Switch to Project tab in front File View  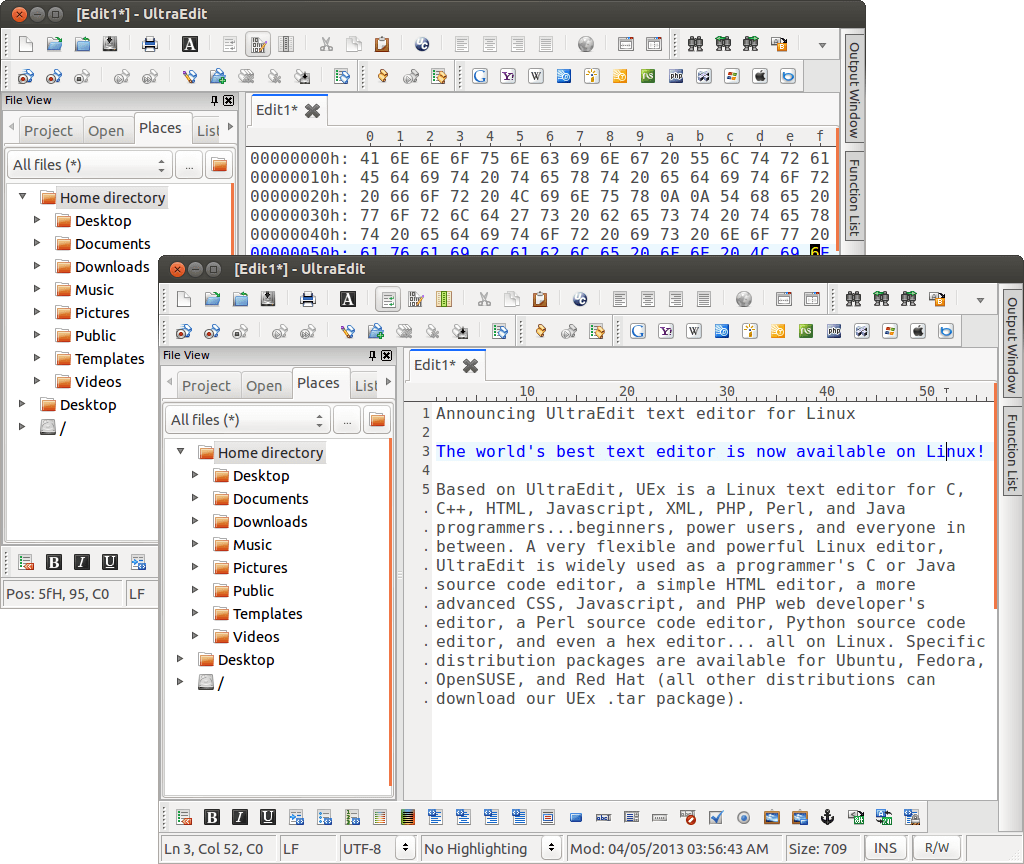(x=206, y=385)
